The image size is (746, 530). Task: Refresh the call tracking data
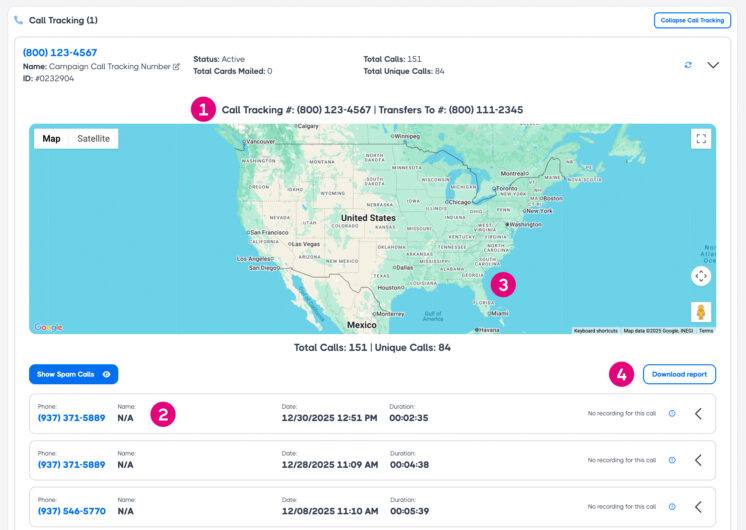click(688, 65)
